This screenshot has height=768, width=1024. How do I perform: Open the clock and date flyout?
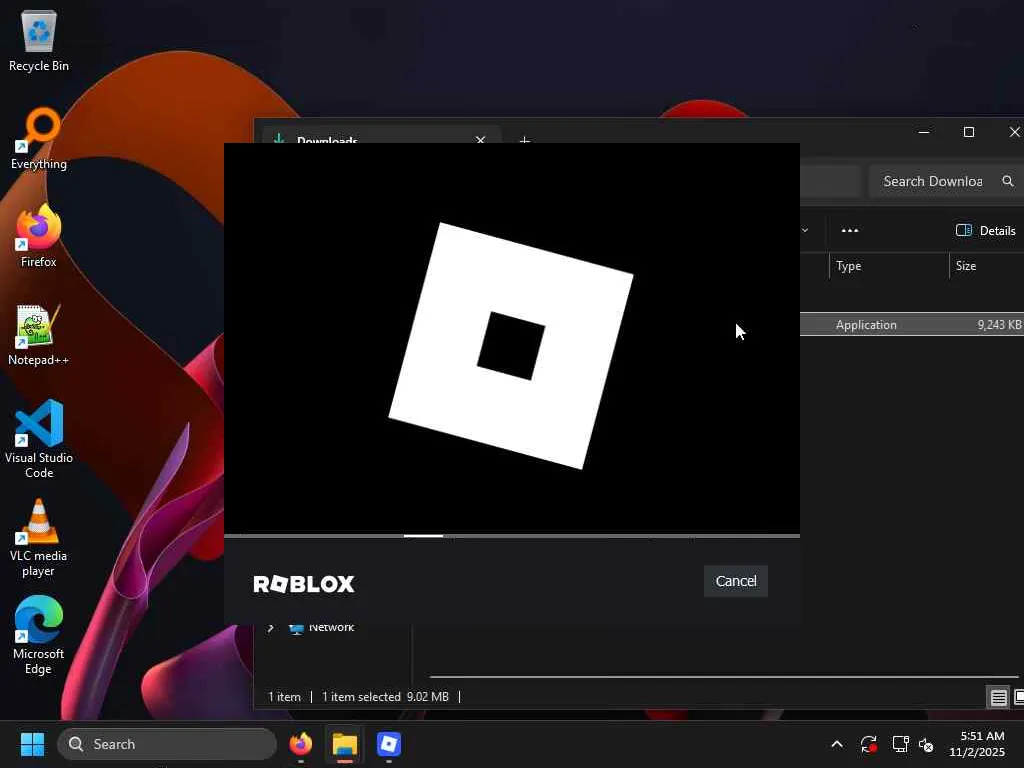977,744
